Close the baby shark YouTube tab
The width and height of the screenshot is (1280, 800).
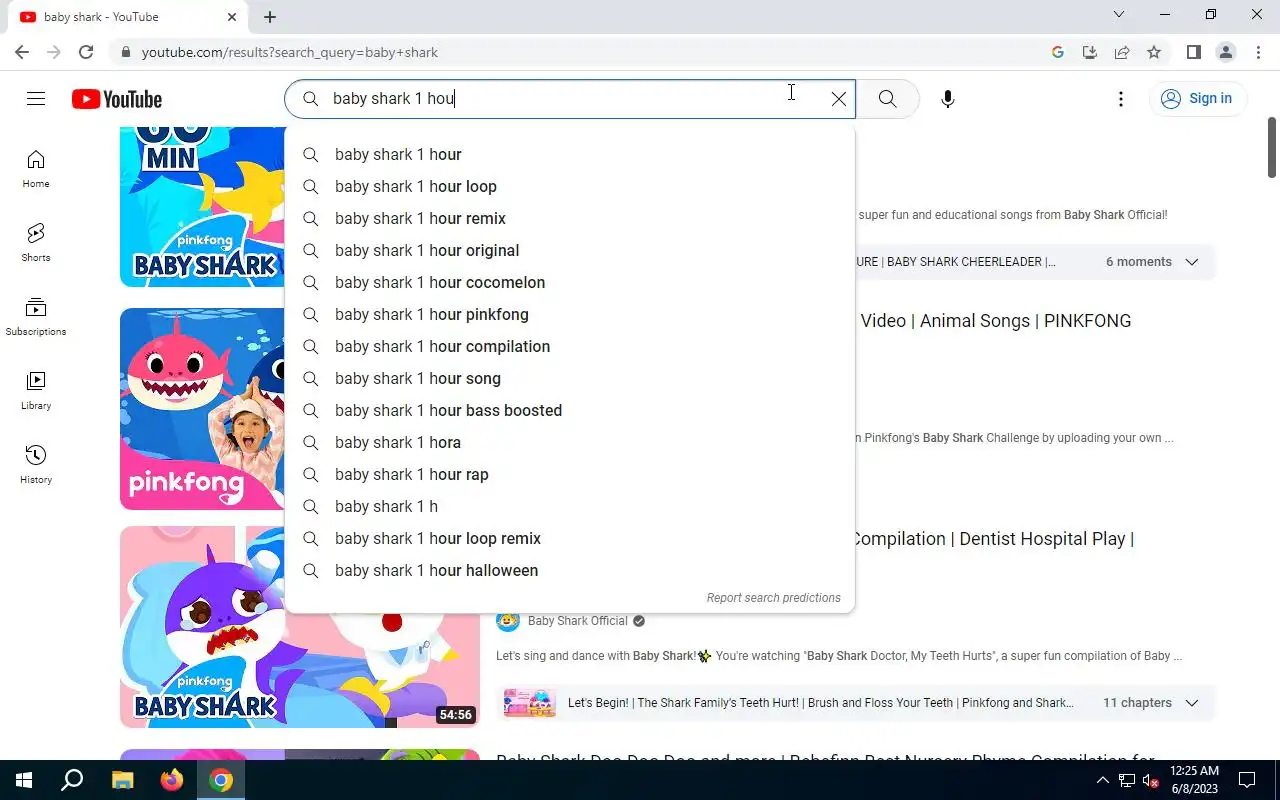pos(231,17)
